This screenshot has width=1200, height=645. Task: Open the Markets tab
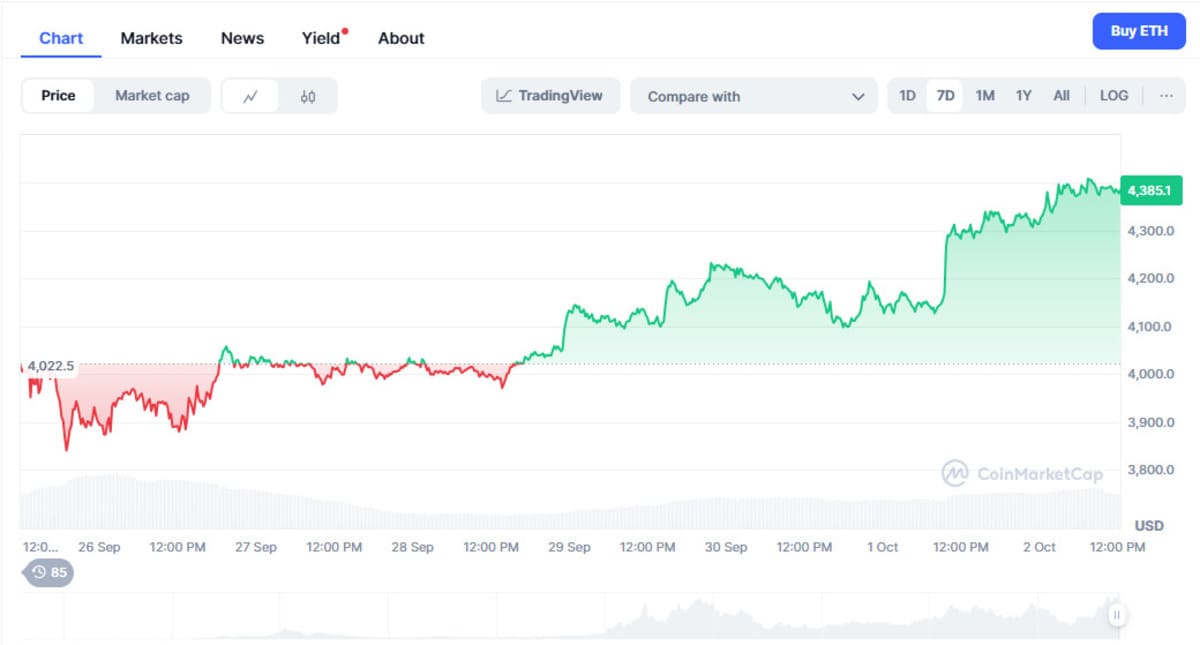click(x=151, y=38)
